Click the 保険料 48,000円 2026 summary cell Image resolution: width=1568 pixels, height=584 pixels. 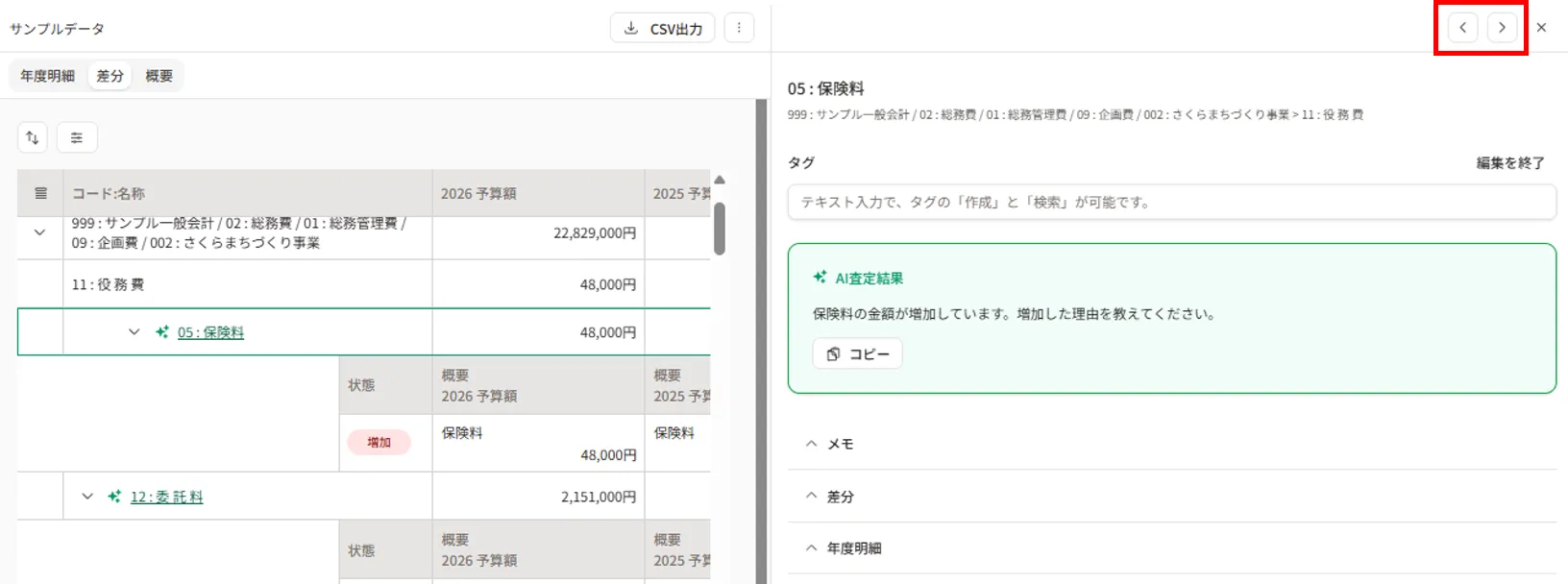(x=538, y=443)
